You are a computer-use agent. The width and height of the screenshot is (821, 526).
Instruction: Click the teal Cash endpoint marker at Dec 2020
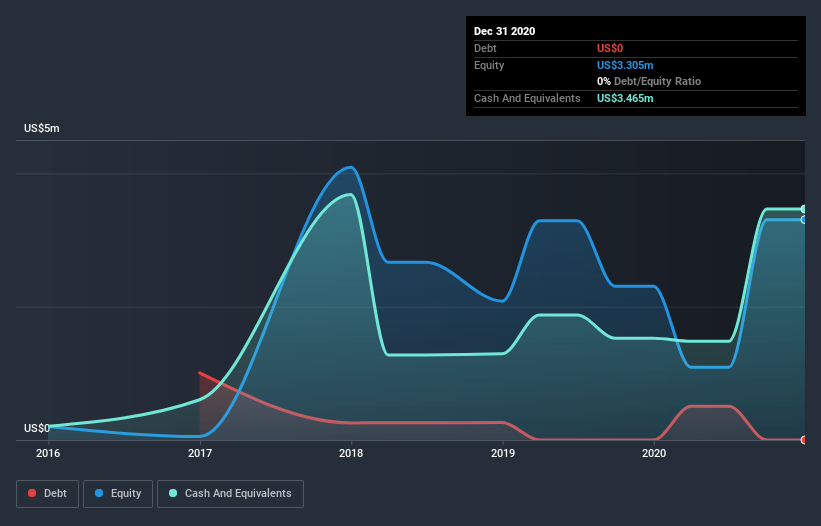[x=804, y=209]
